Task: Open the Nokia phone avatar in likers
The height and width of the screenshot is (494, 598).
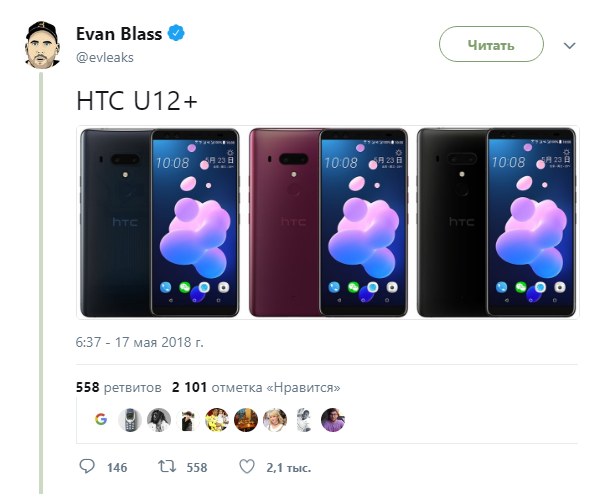Action: tap(130, 420)
